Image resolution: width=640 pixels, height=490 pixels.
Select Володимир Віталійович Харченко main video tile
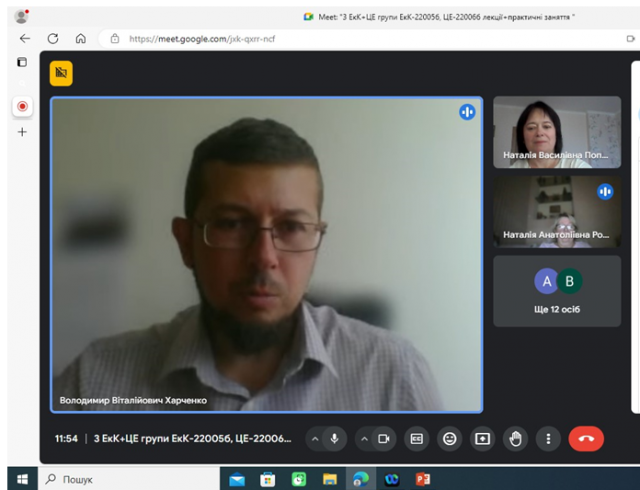pyautogui.click(x=267, y=255)
